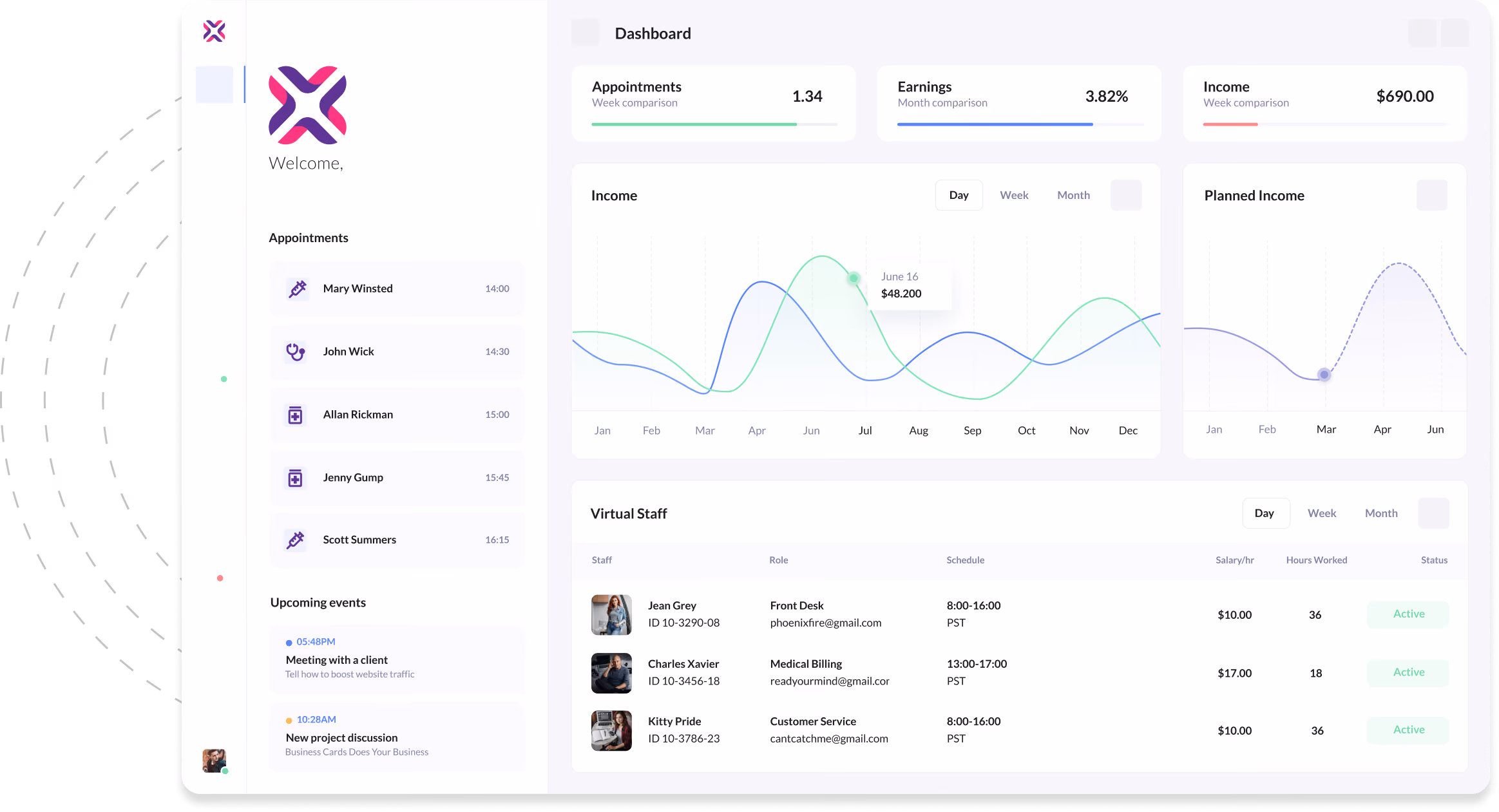Click the stethoscope icon beside John Wick
Screen dimensions: 1499x812
(296, 352)
